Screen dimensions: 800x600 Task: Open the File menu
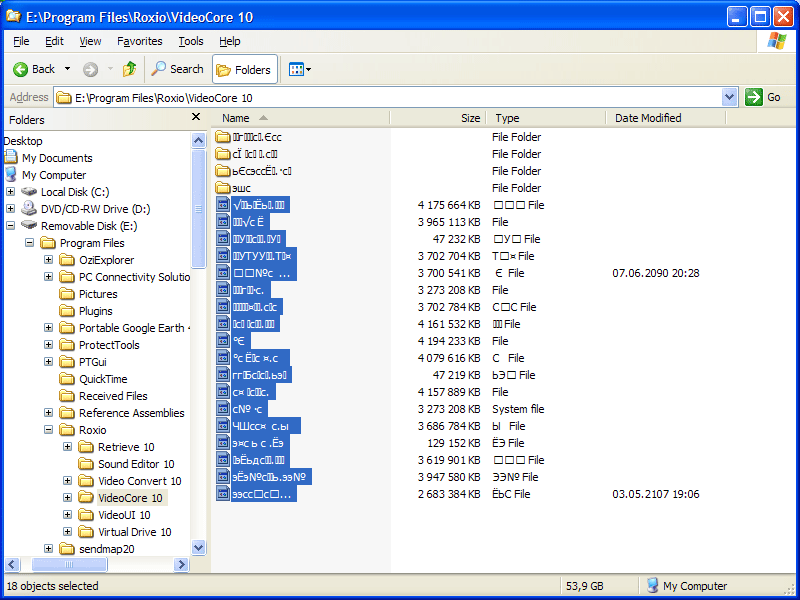coord(21,41)
